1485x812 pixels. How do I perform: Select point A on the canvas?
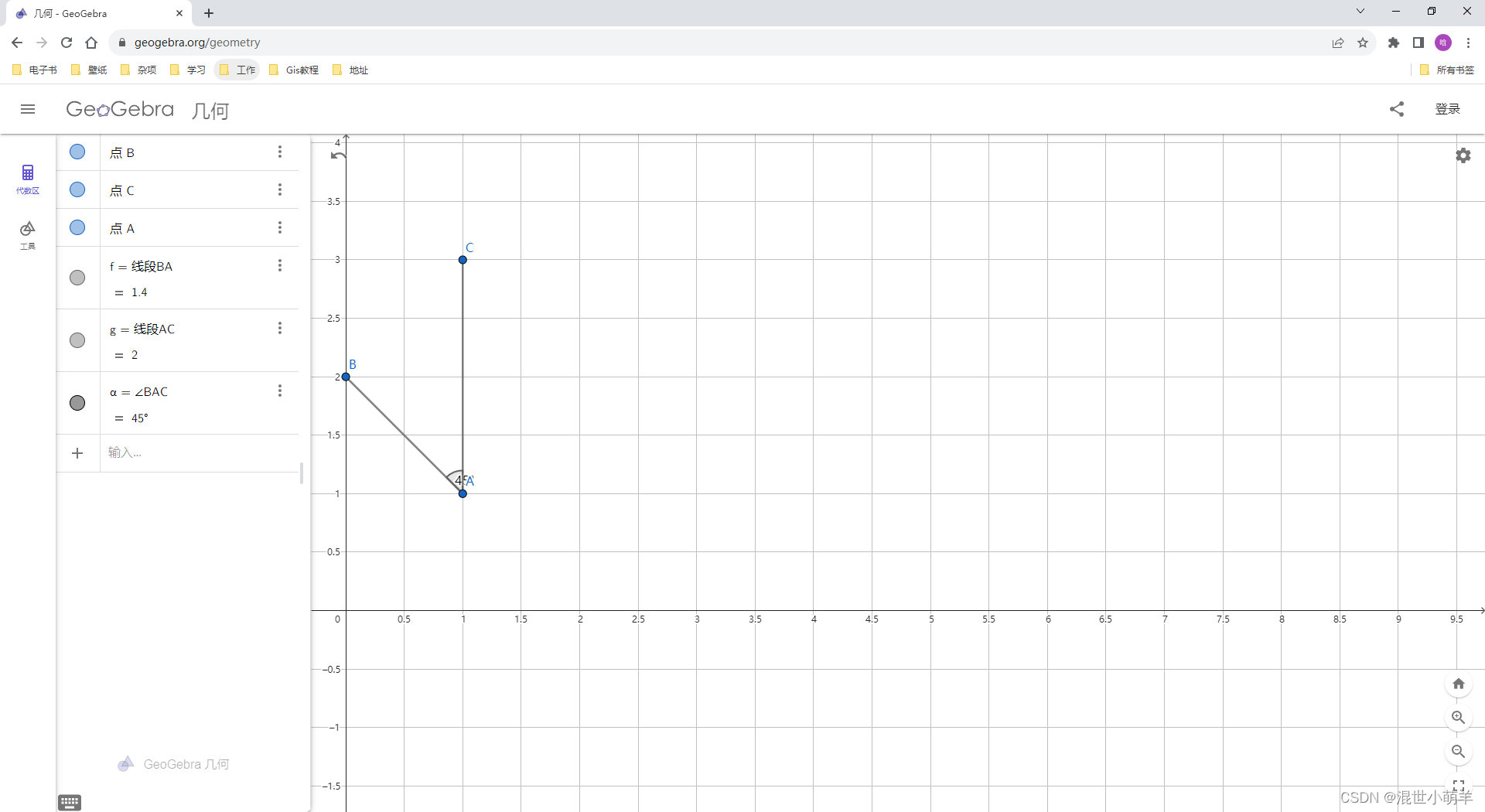point(463,493)
